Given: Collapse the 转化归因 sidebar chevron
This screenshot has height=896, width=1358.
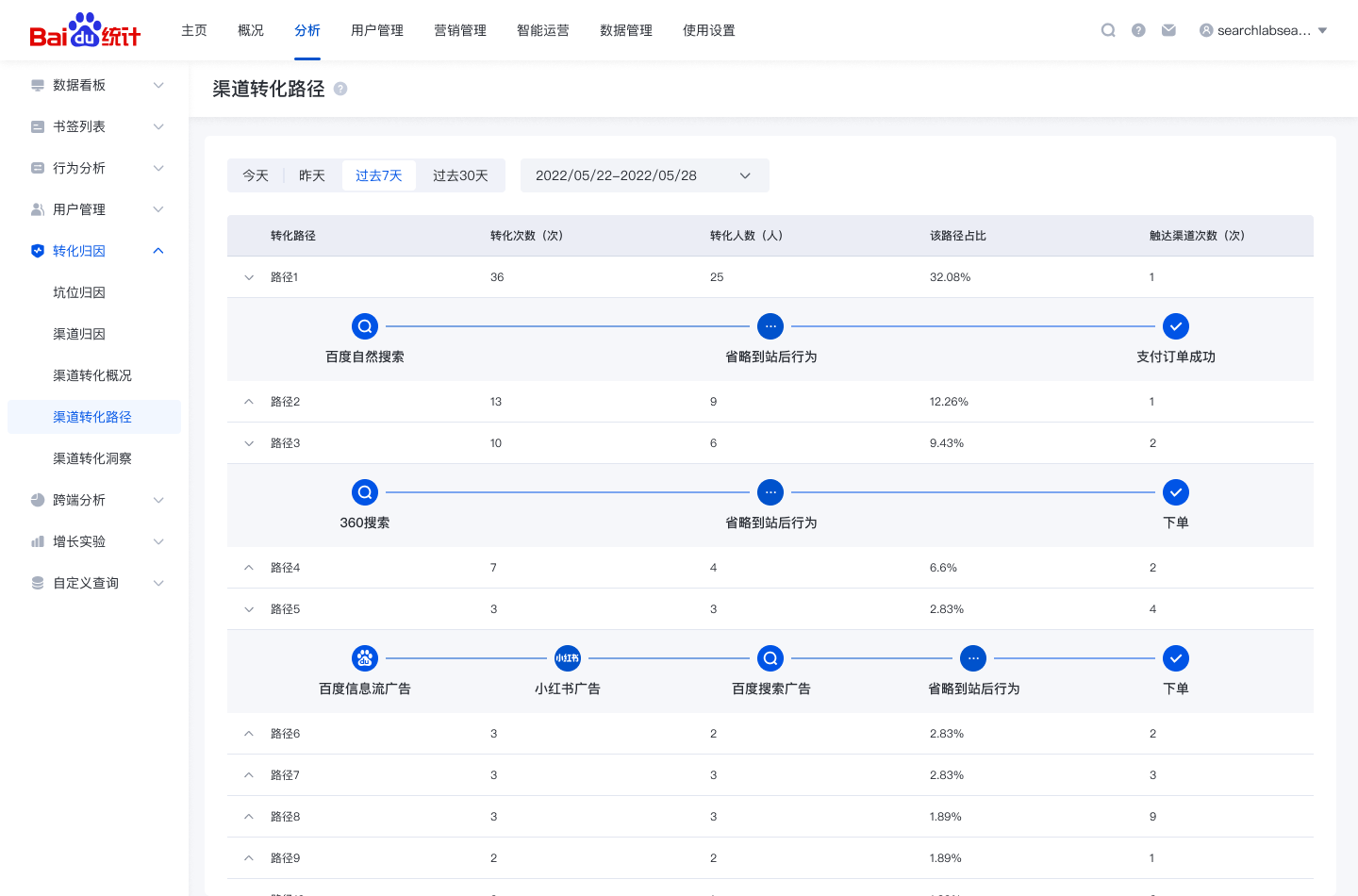Looking at the screenshot, I should (158, 251).
